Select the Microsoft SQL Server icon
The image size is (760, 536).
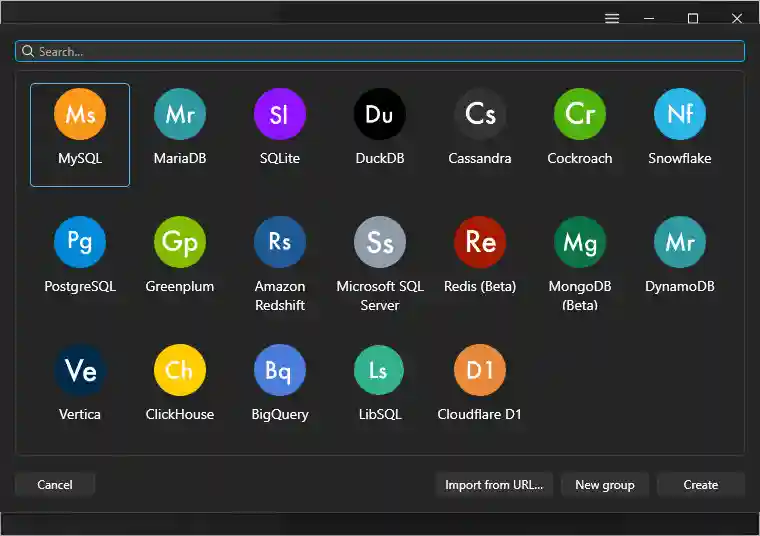pos(380,242)
